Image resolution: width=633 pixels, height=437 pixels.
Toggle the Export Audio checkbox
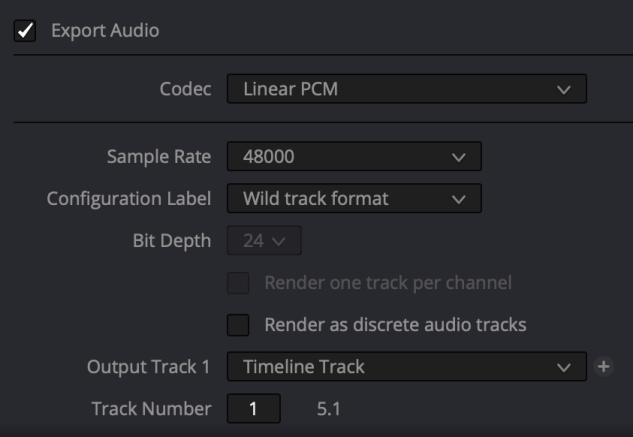(x=25, y=30)
